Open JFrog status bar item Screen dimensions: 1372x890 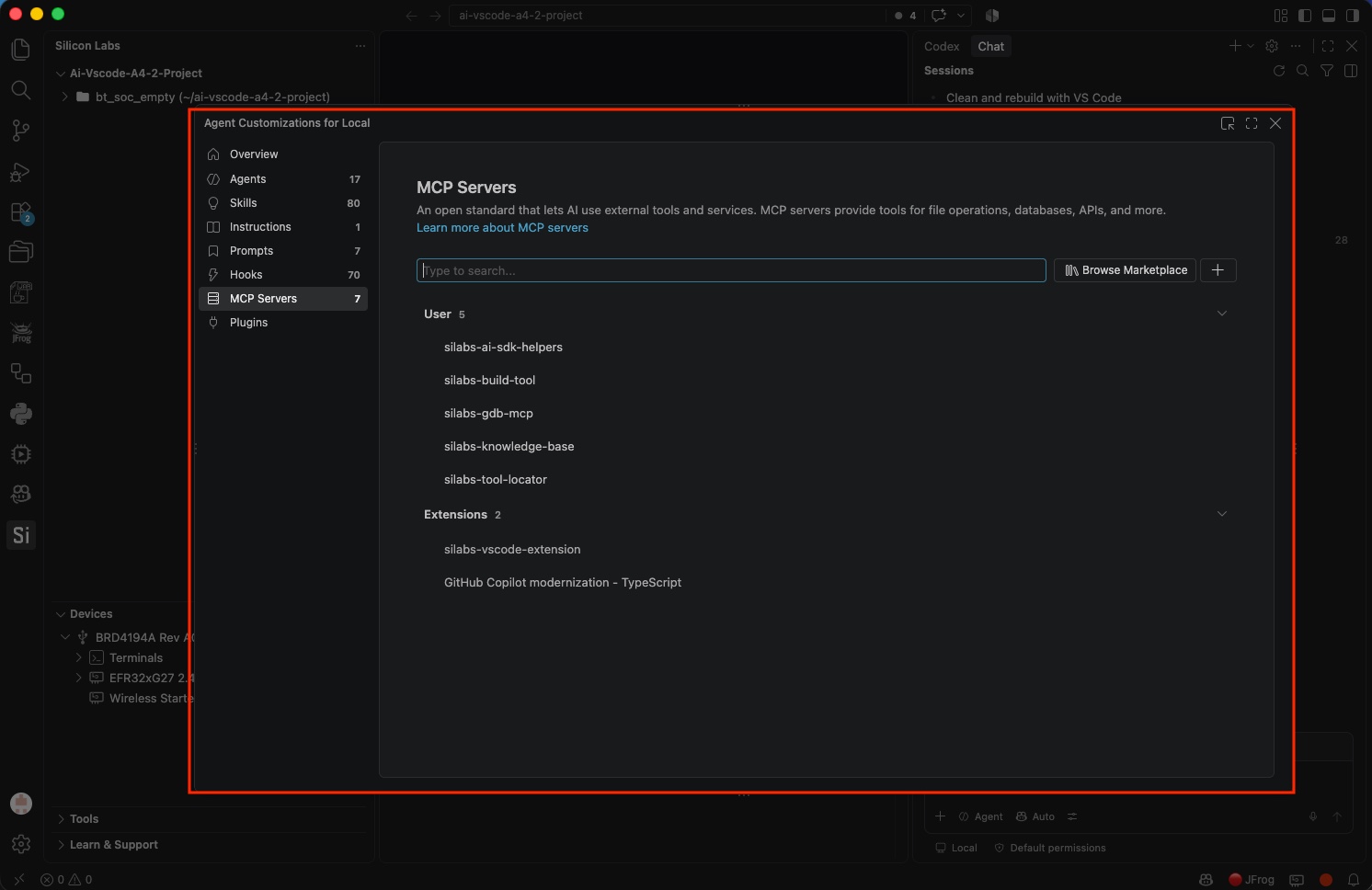pos(1252,880)
